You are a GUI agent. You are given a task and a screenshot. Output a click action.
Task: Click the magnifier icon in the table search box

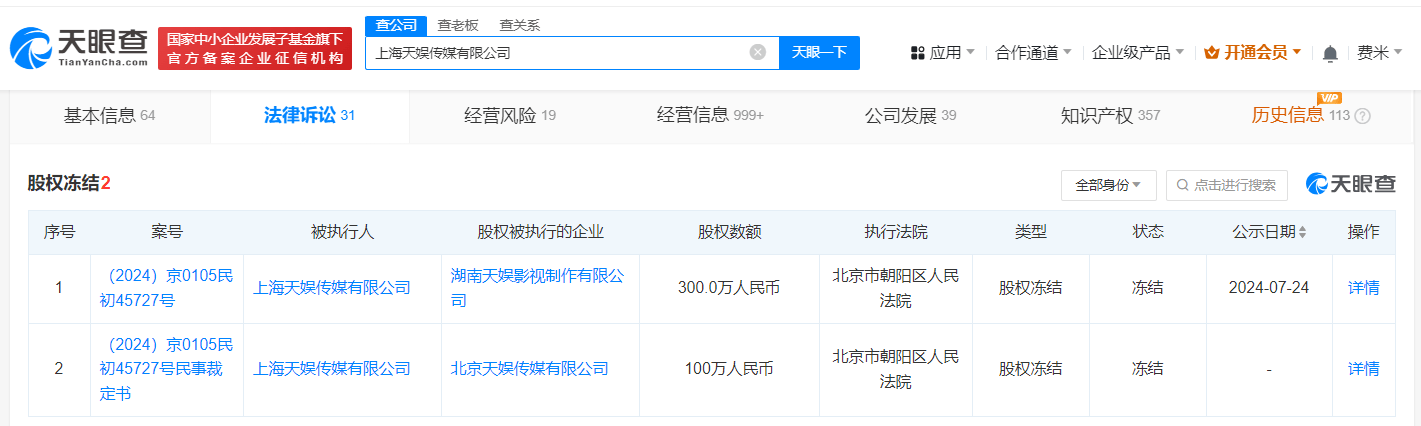coord(1184,185)
